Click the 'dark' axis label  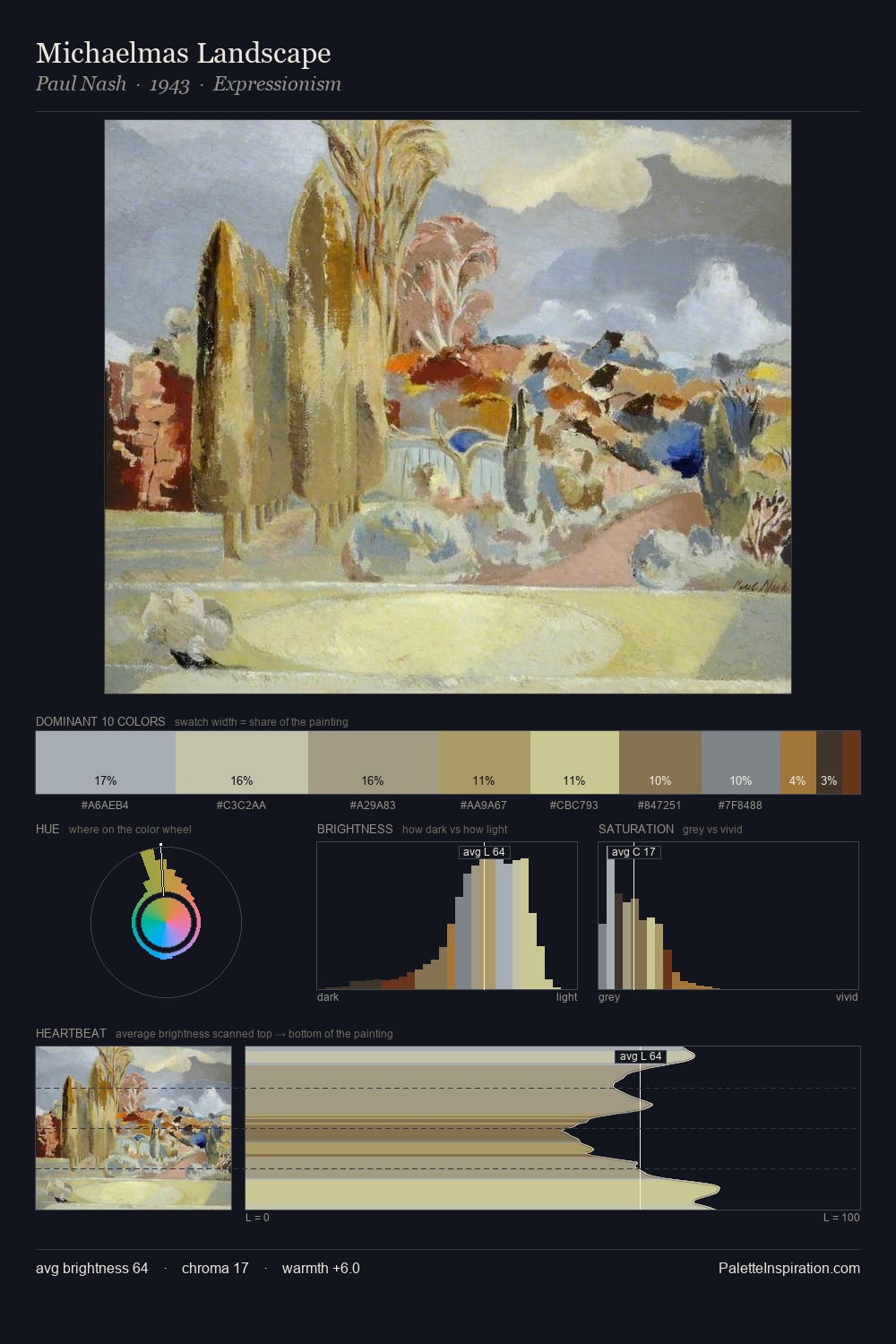[328, 996]
